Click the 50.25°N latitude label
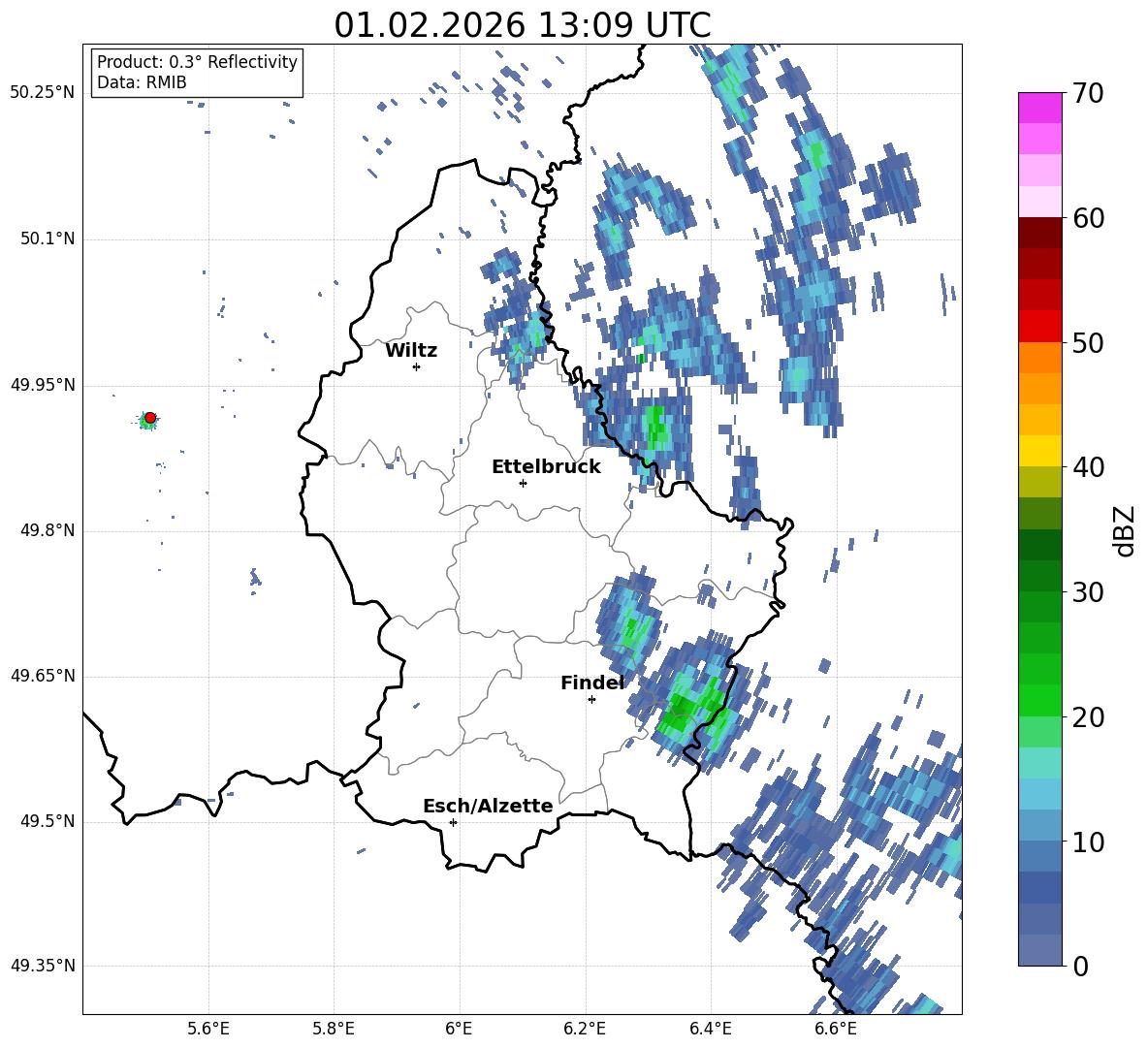Image resolution: width=1148 pixels, height=1048 pixels. [x=43, y=93]
